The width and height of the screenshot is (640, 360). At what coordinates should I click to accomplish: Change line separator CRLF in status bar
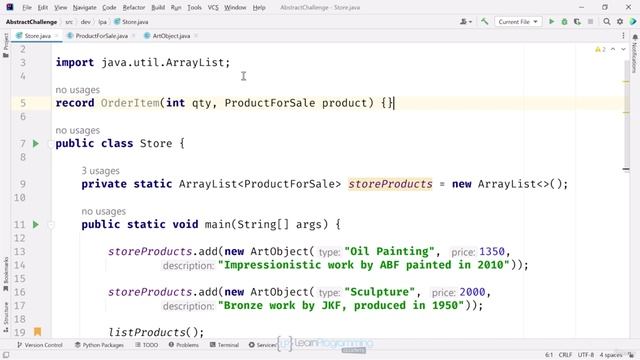click(x=565, y=355)
